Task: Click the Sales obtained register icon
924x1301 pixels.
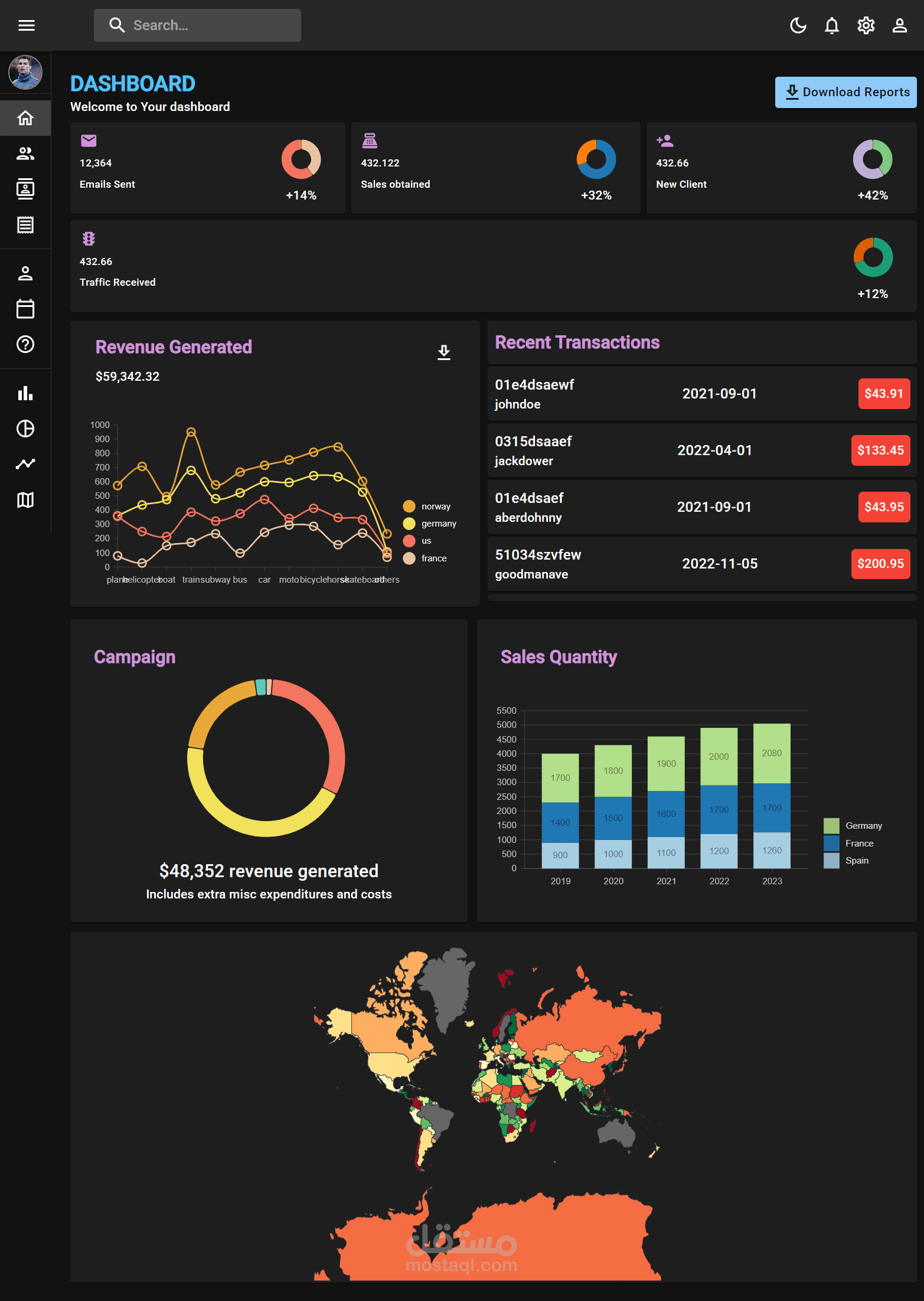Action: 370,140
